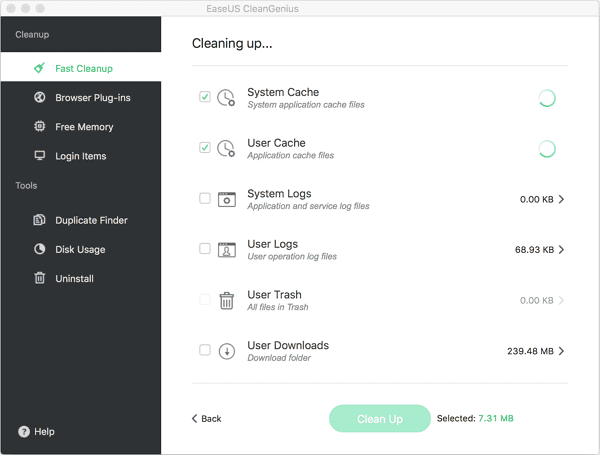Click the Help question mark icon
The height and width of the screenshot is (455, 600).
[24, 431]
